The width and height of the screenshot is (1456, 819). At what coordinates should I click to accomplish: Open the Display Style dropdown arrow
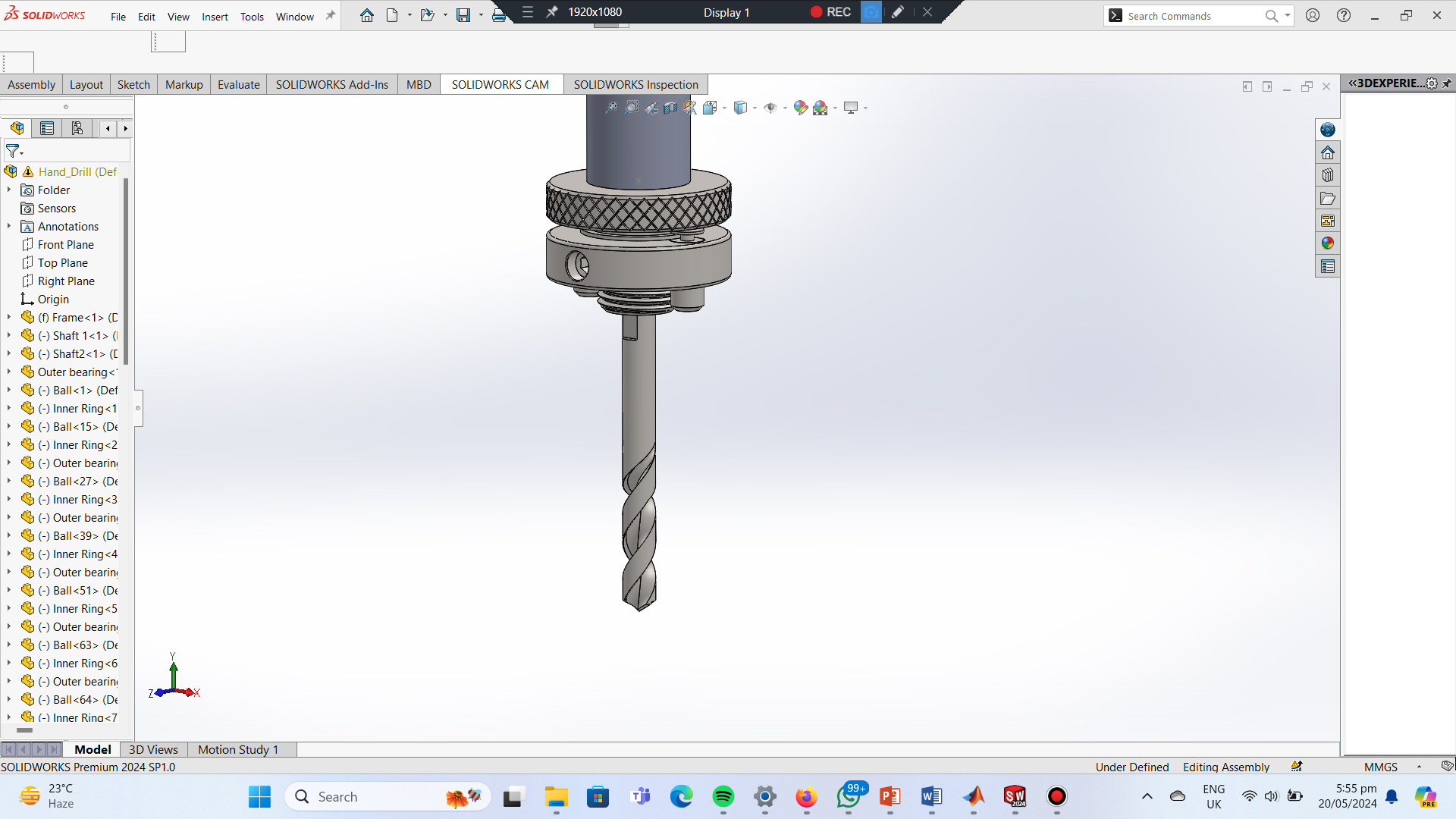pyautogui.click(x=755, y=108)
